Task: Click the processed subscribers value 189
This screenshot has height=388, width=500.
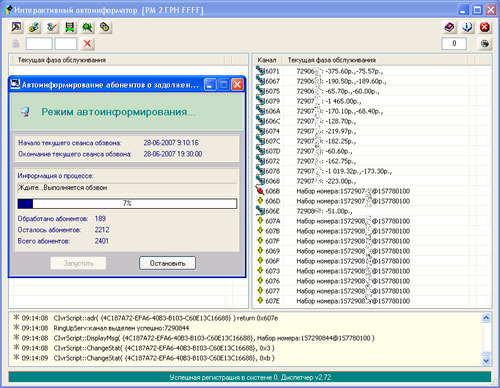Action: pos(100,218)
